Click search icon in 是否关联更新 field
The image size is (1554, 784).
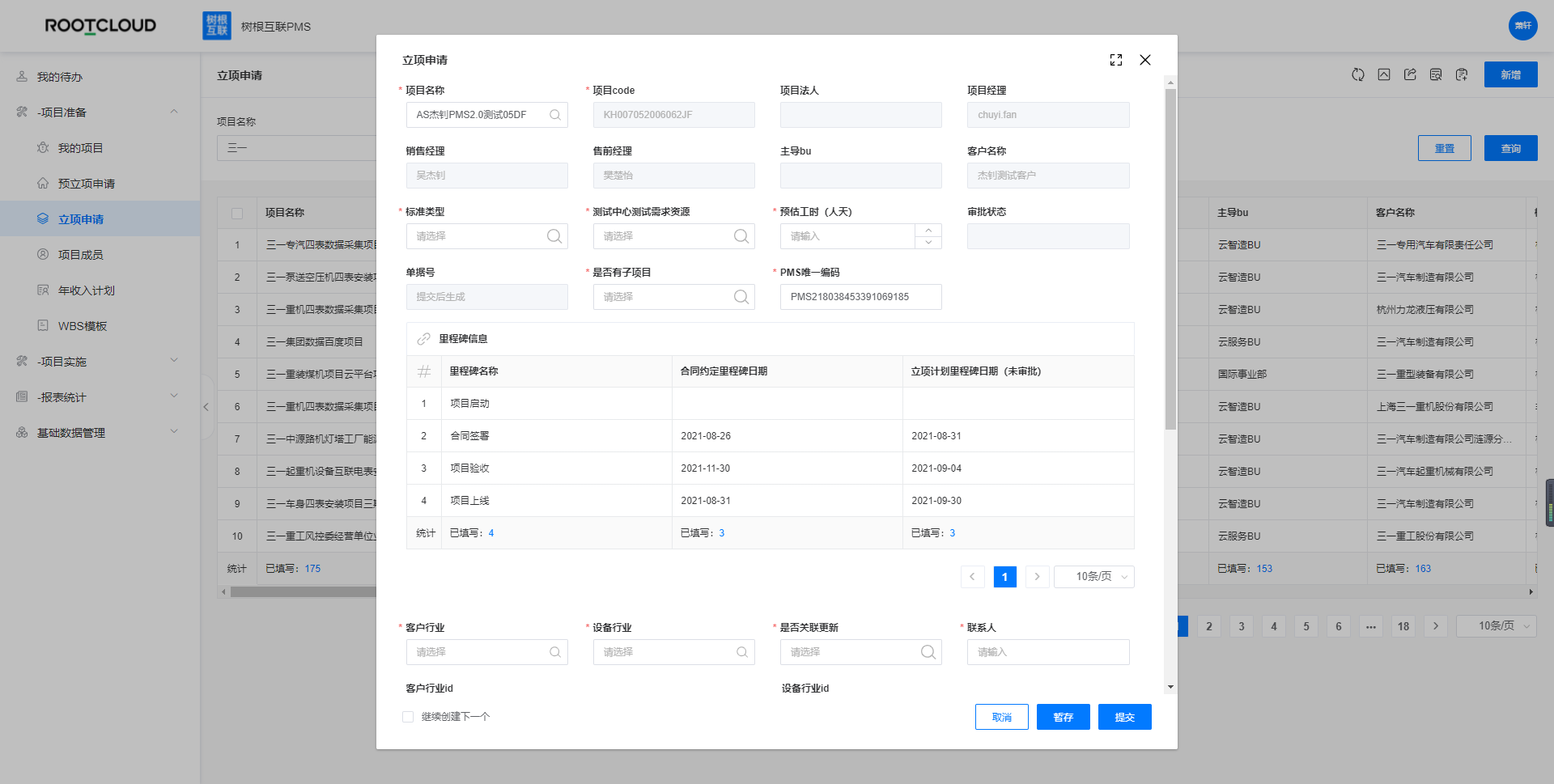[x=928, y=652]
